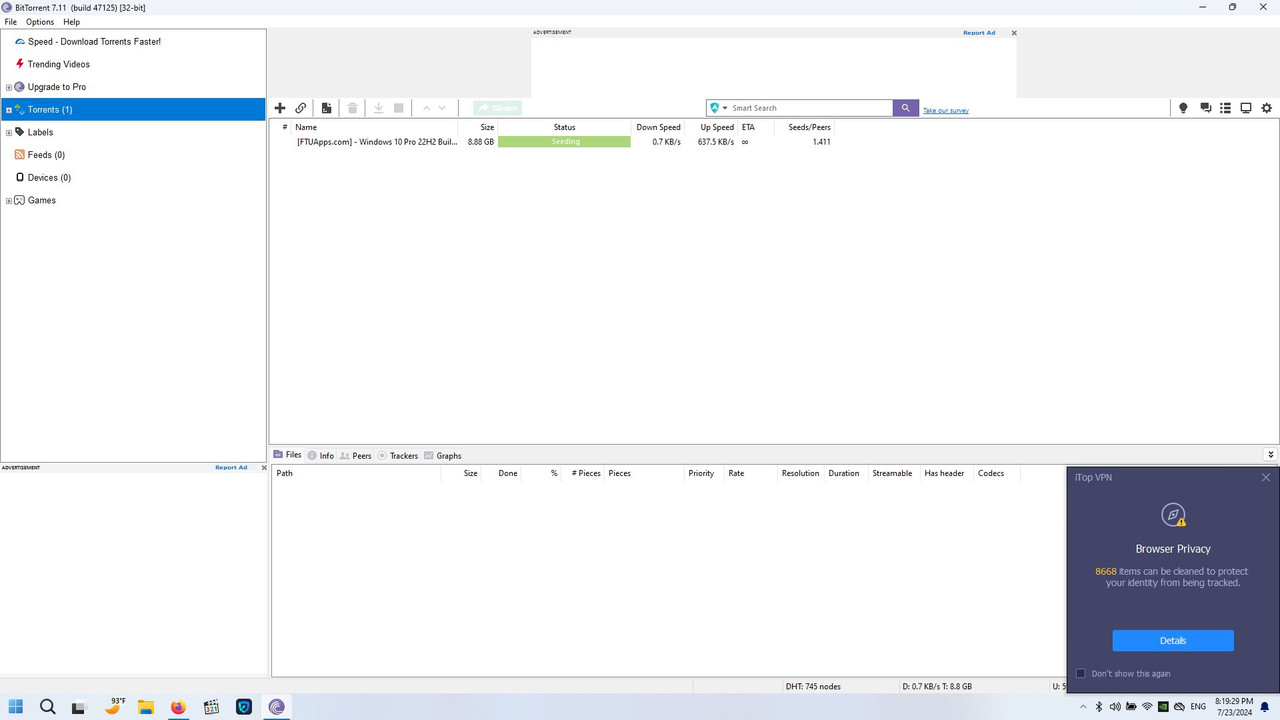Screen dimensions: 1280x720
Task: Open search provider dropdown arrow
Action: (725, 108)
